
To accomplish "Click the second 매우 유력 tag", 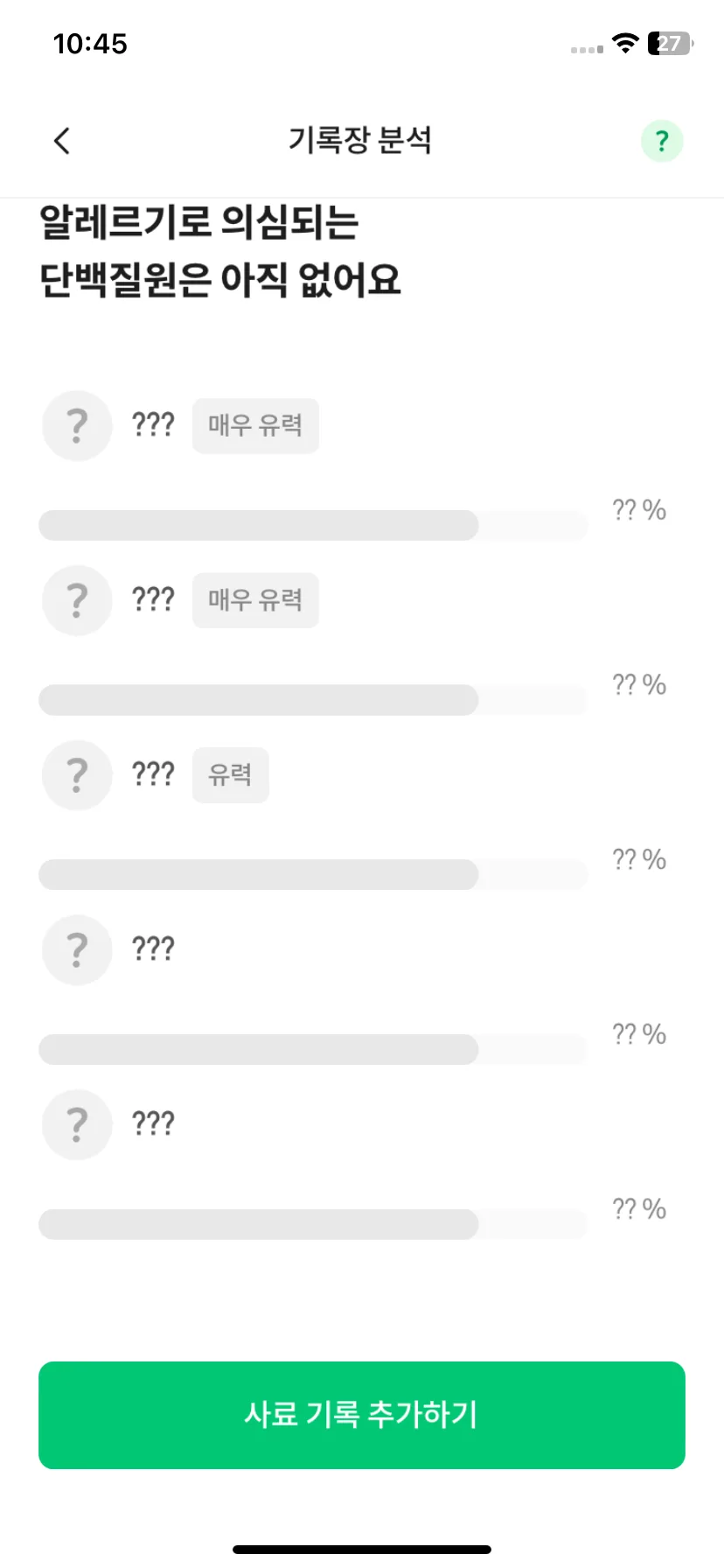I will (x=255, y=600).
